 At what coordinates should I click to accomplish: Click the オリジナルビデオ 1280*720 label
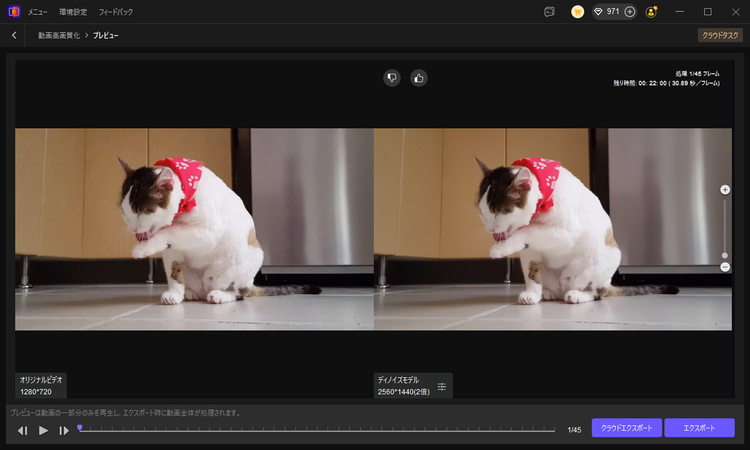(x=41, y=385)
